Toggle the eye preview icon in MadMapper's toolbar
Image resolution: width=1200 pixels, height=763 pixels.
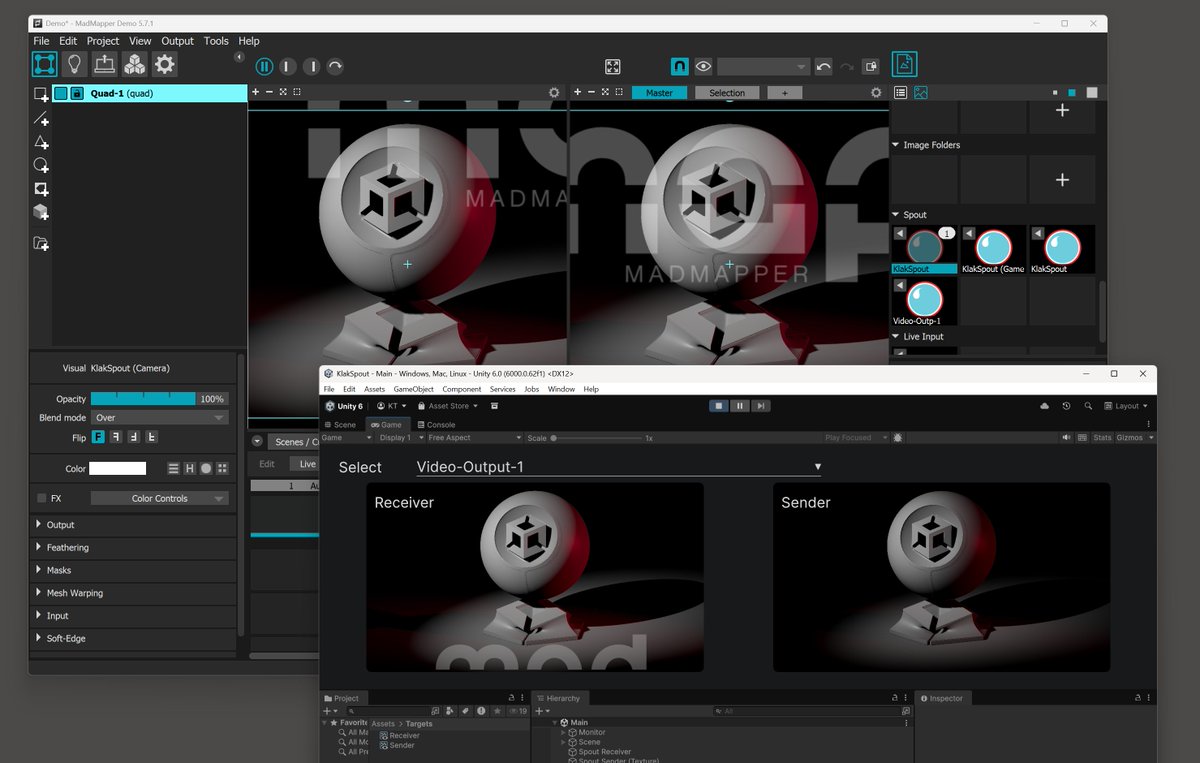coord(704,67)
